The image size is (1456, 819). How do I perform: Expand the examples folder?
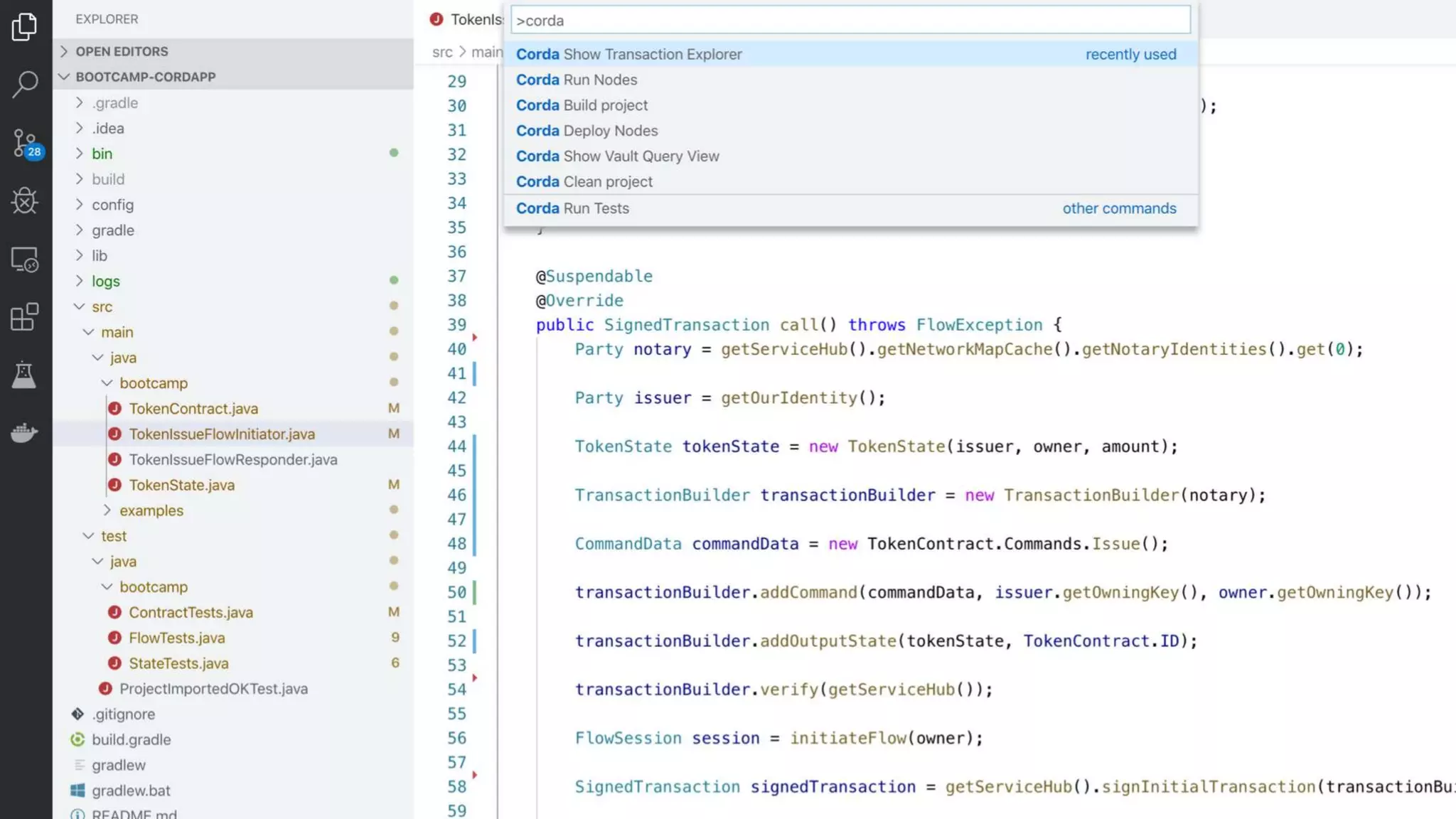coord(151,510)
